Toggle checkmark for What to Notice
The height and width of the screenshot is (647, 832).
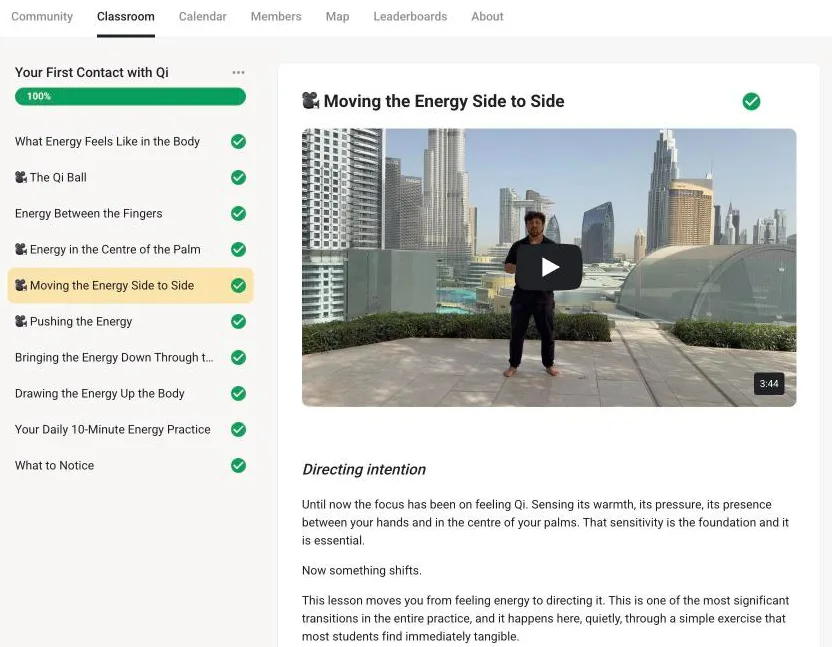click(x=238, y=465)
